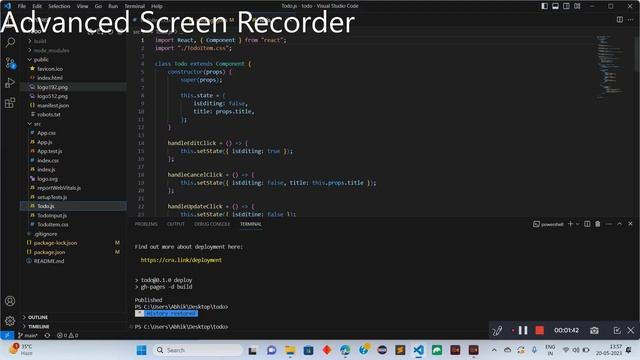This screenshot has width=640, height=360.
Task: Close the screen recorder toolbar
Action: (x=631, y=330)
